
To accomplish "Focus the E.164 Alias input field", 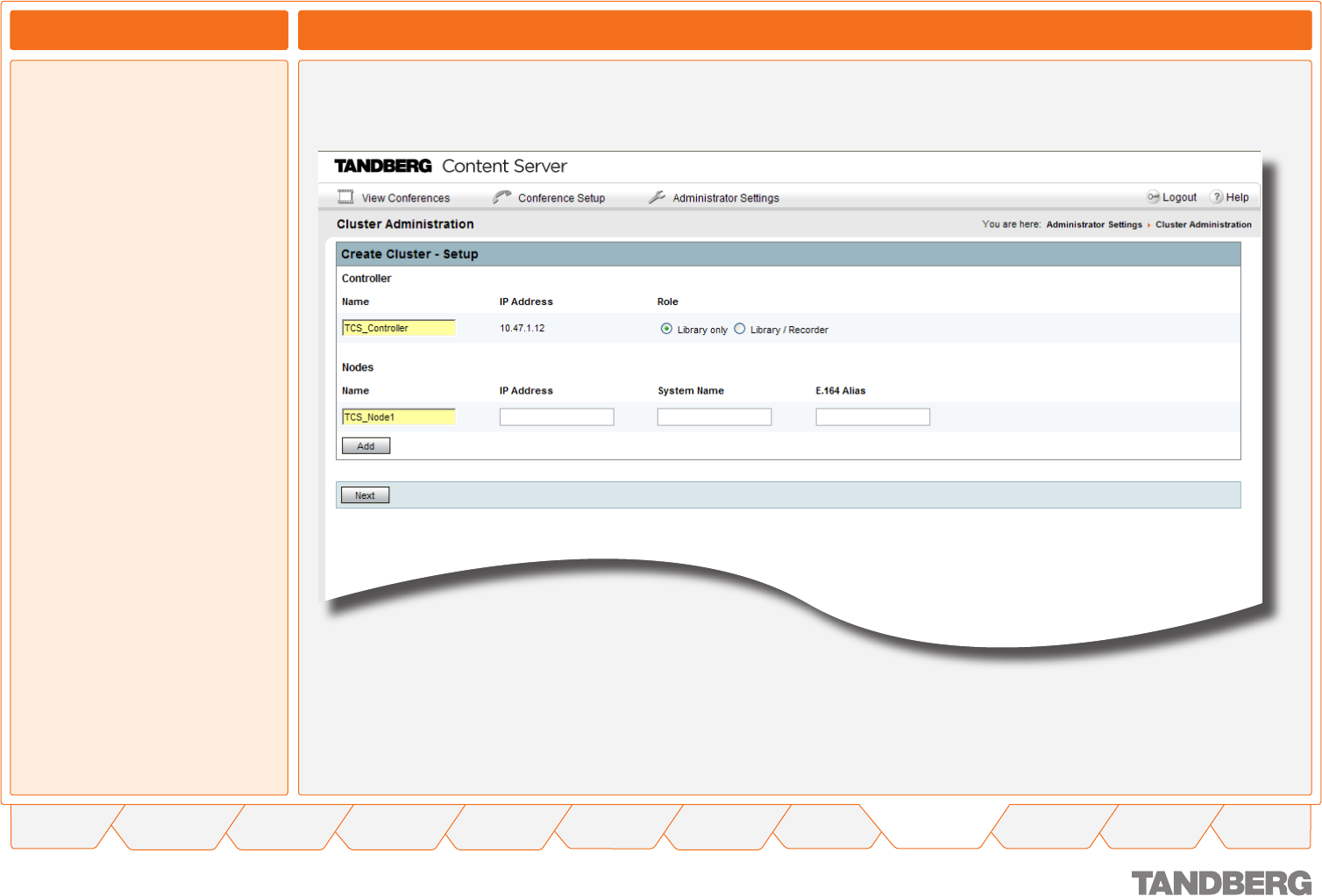I will 872,417.
